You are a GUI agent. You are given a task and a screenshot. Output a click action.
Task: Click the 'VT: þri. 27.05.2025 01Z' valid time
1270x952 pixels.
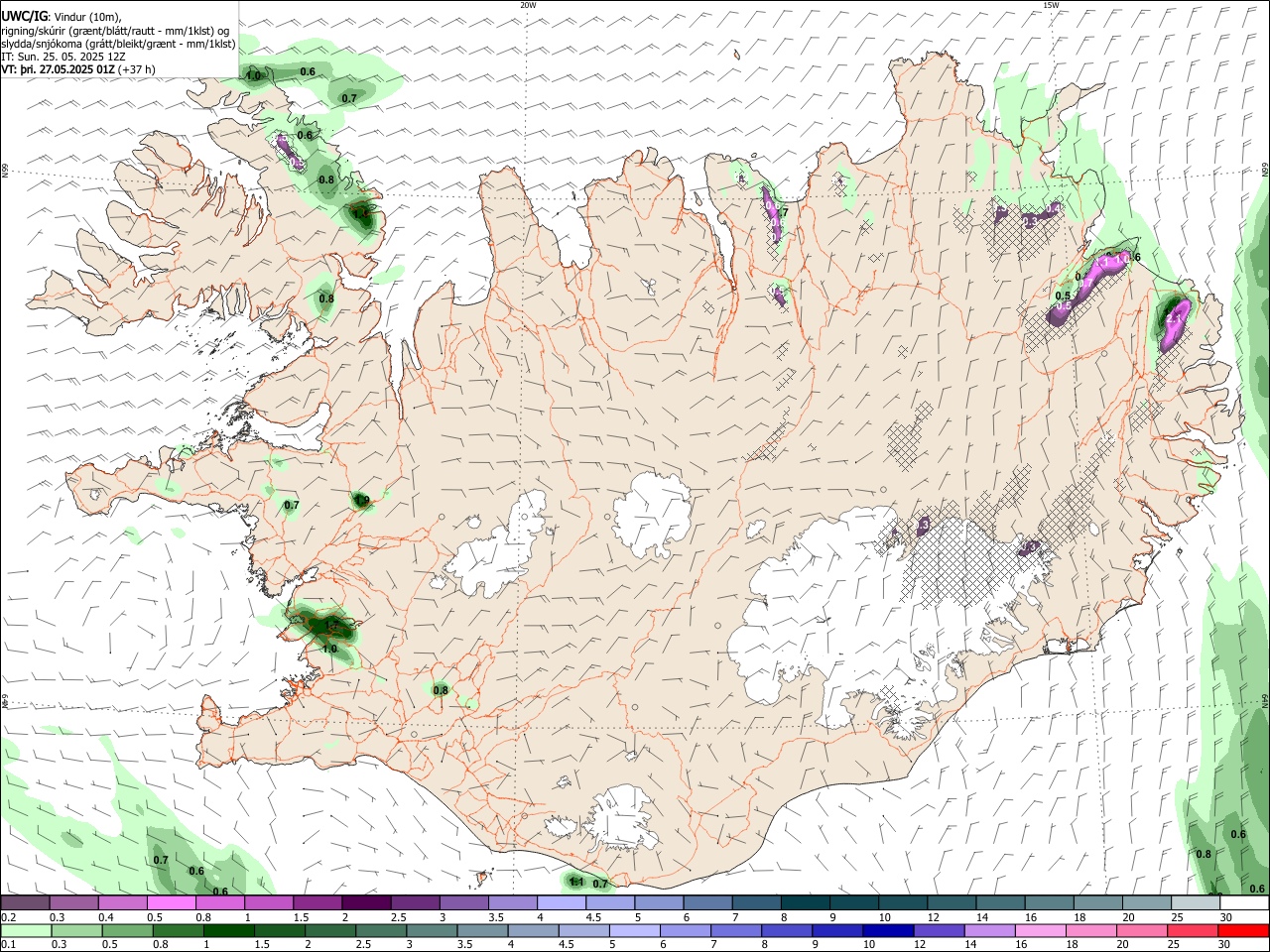(x=58, y=70)
